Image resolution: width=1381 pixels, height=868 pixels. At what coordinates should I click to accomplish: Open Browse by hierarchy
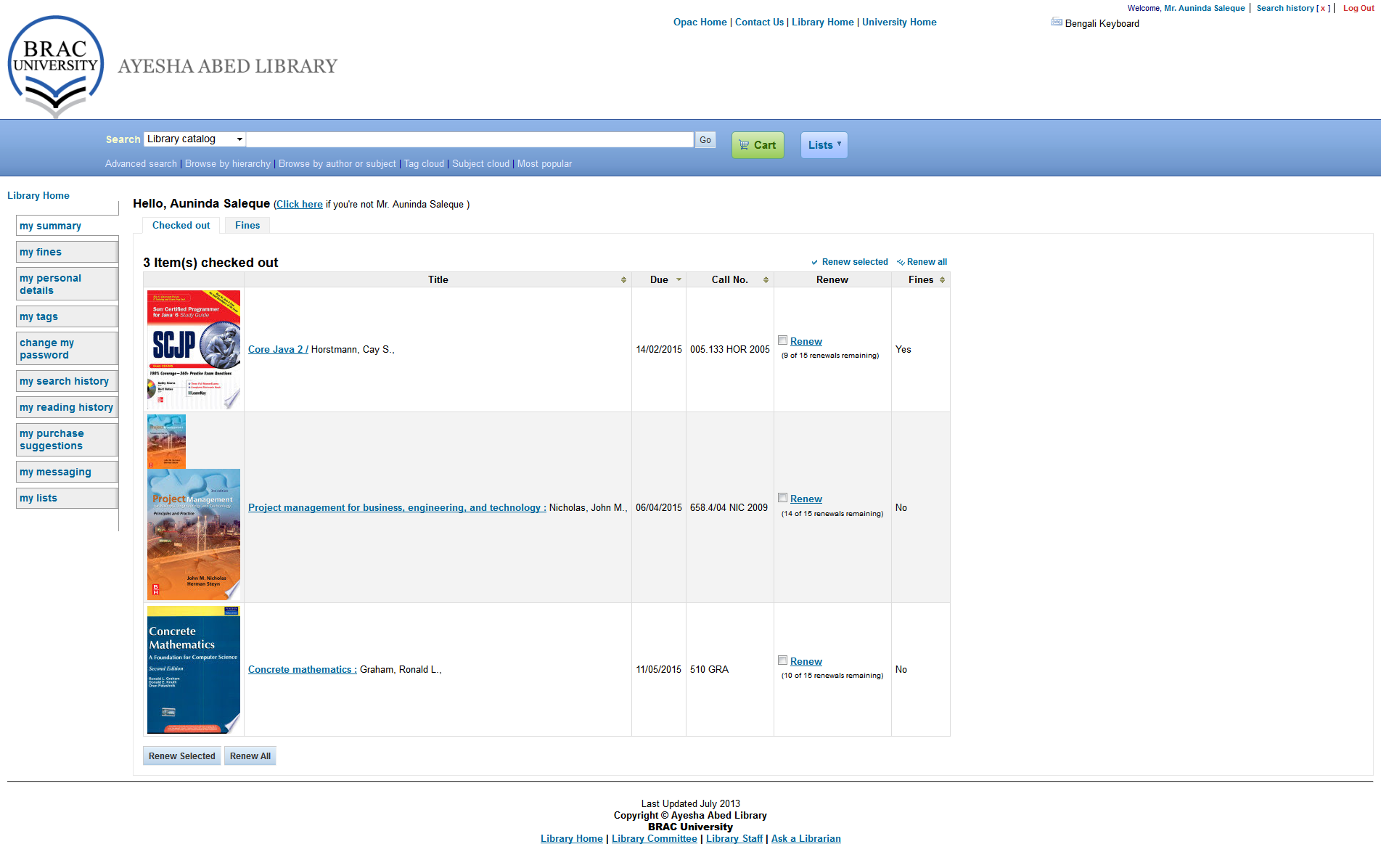tap(228, 164)
